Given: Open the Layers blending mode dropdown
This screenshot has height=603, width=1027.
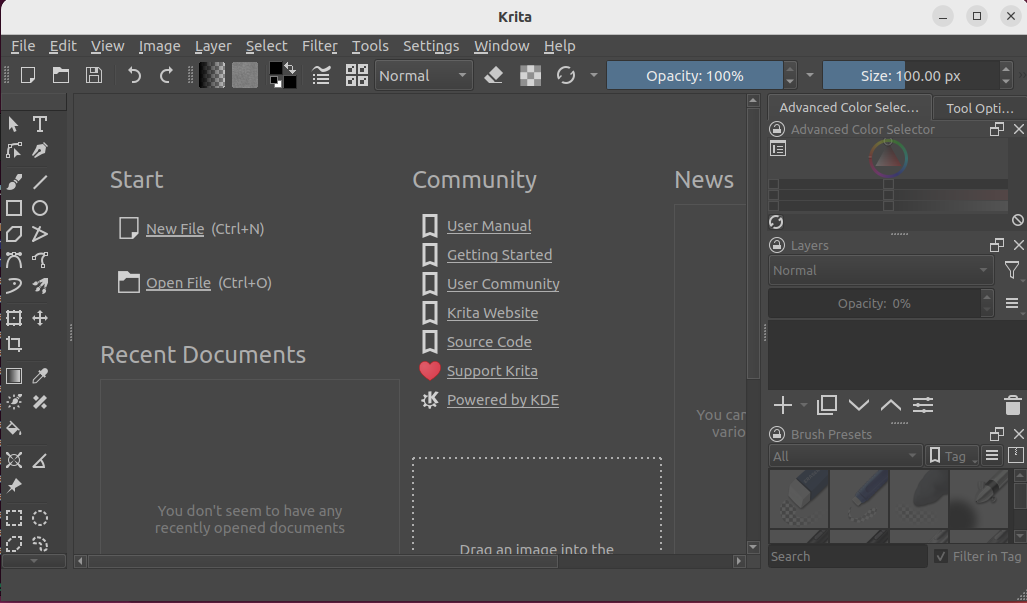Looking at the screenshot, I should click(x=880, y=270).
